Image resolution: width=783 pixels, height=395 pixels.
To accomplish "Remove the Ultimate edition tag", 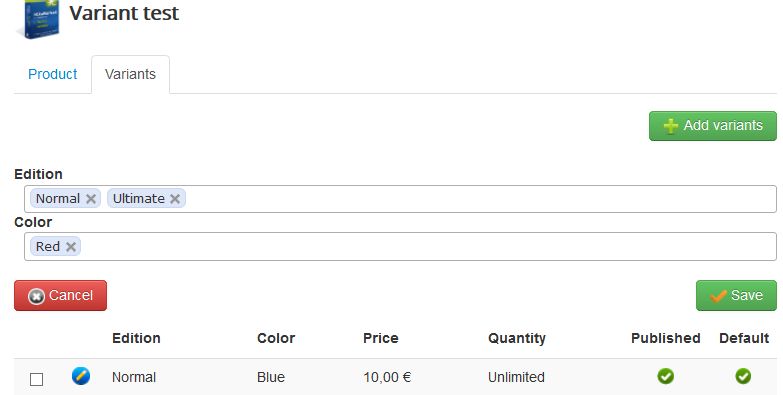I will [175, 199].
